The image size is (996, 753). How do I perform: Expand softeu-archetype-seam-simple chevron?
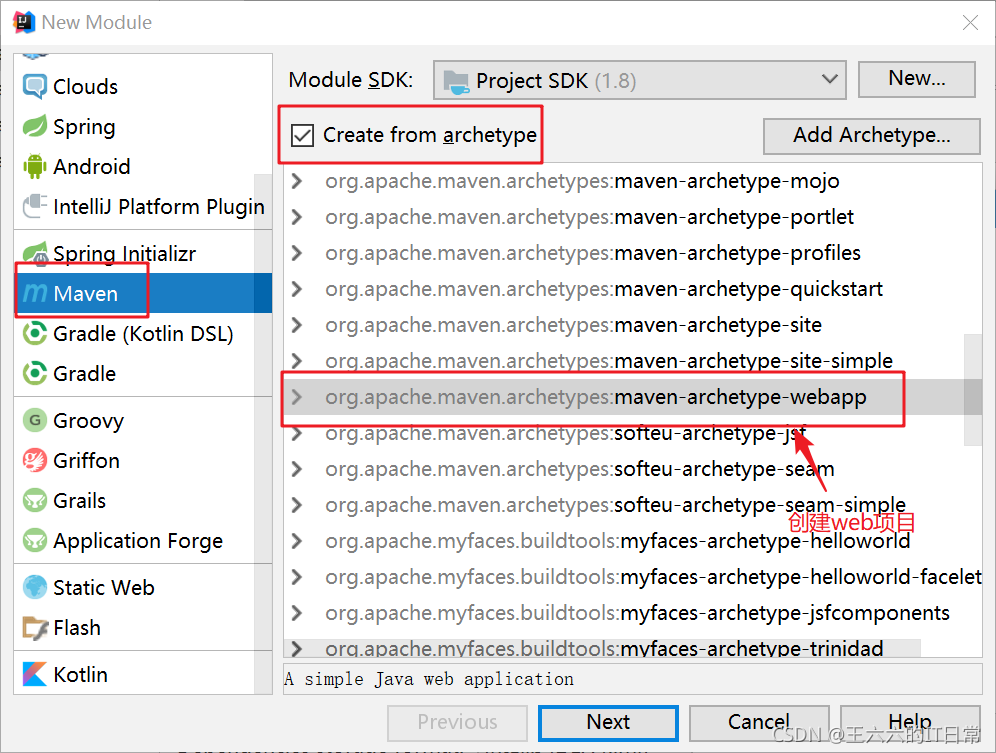[297, 505]
